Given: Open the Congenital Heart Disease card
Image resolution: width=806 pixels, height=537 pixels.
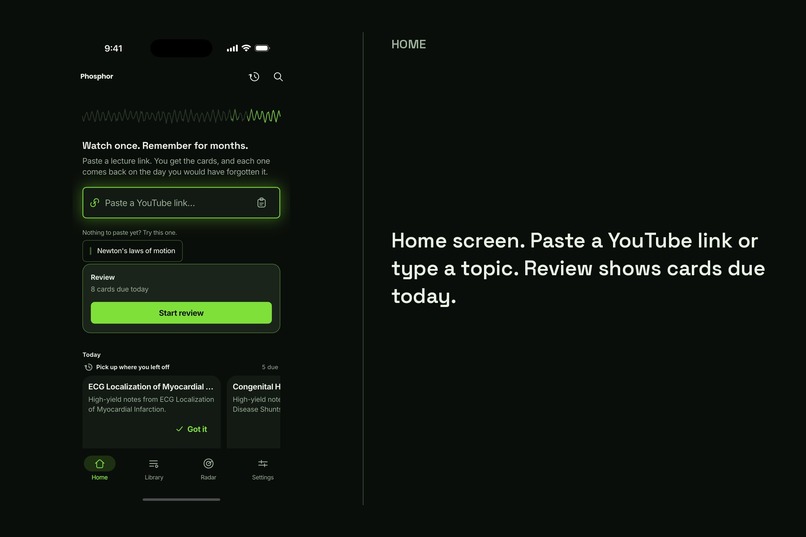Looking at the screenshot, I should [253, 412].
